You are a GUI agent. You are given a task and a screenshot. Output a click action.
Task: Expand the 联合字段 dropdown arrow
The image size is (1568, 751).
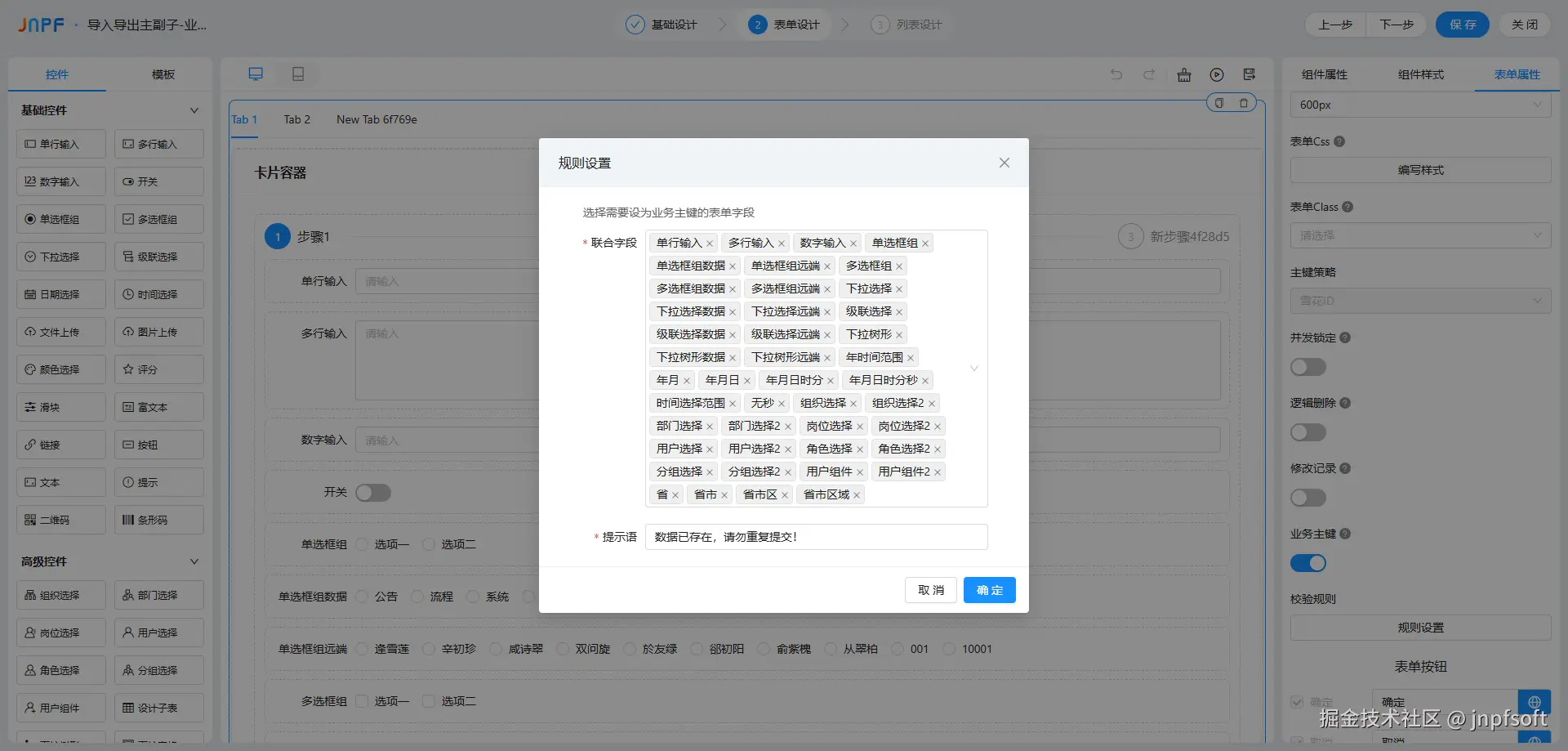tap(973, 369)
